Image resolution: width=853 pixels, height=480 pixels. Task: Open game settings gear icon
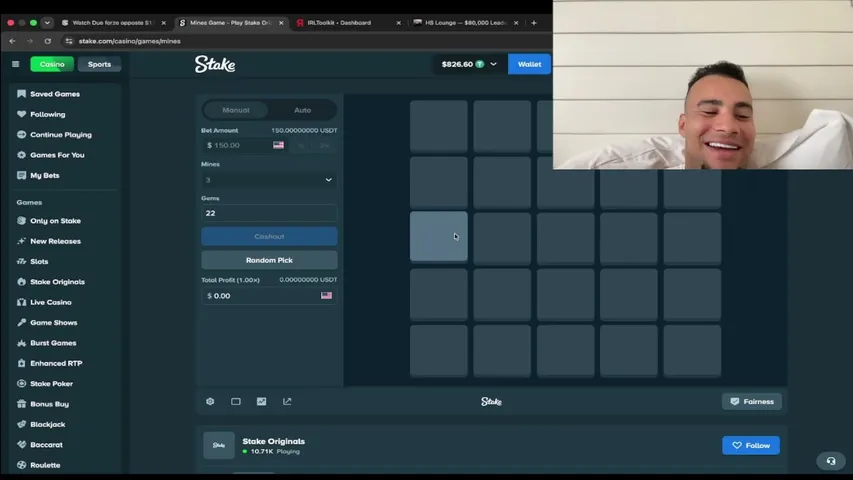pos(210,402)
